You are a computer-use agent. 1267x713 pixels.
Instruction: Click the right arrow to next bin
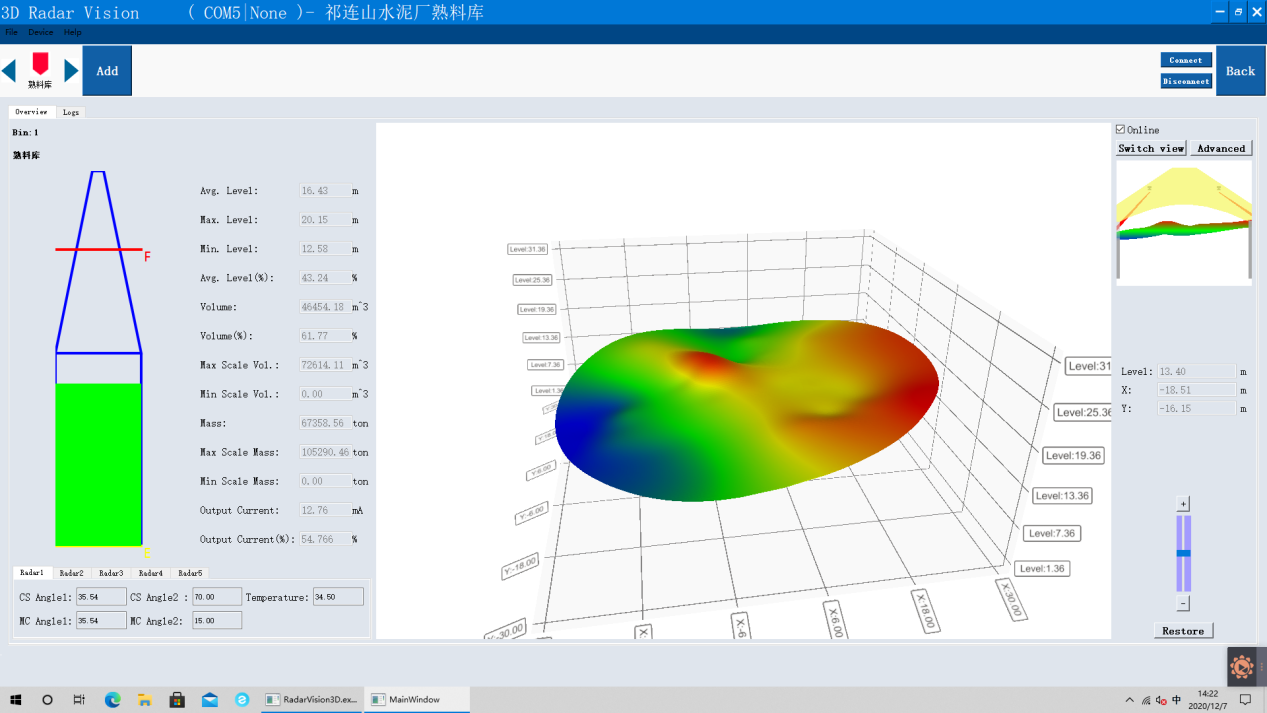coord(71,71)
